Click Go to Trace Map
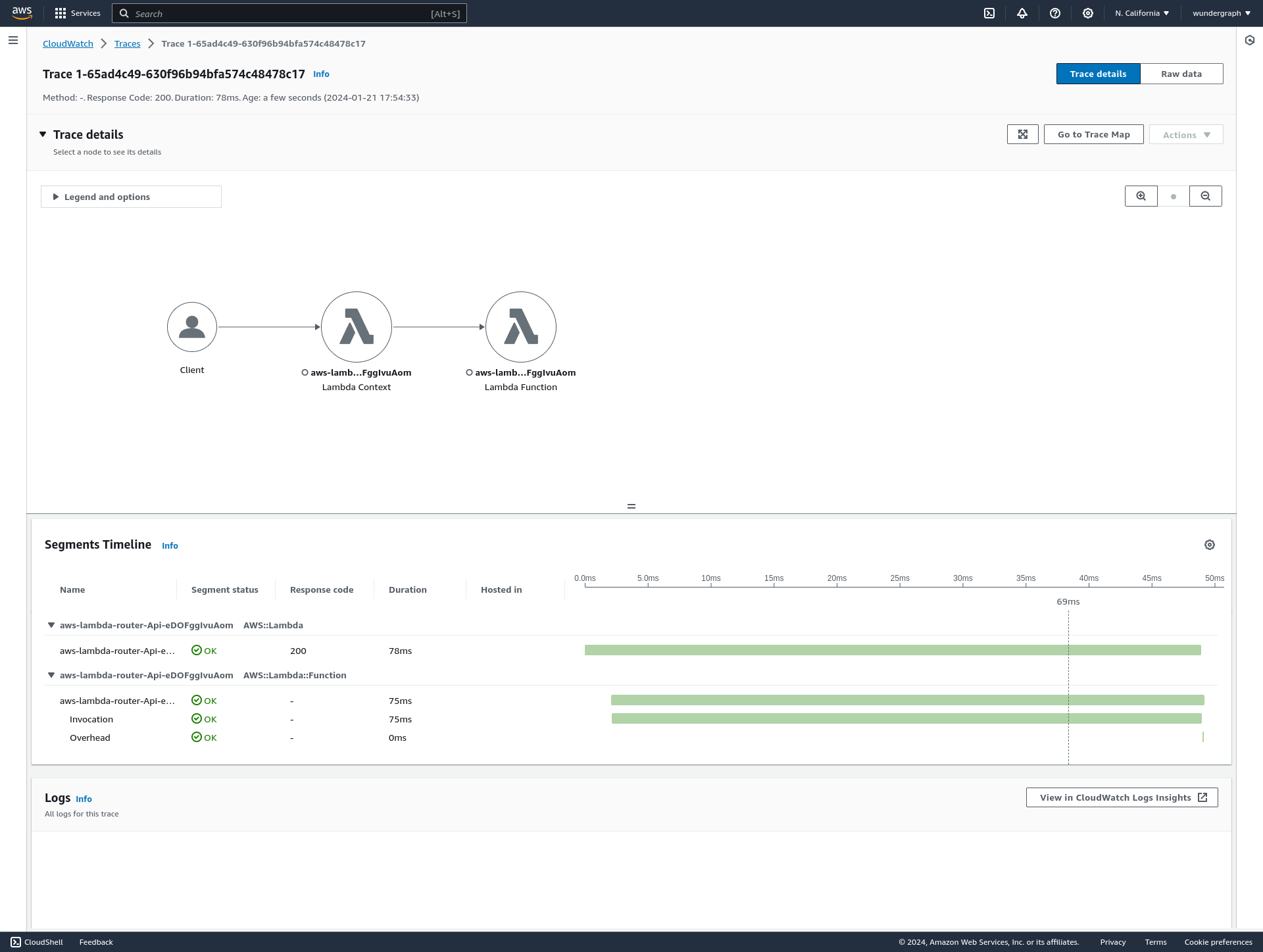The height and width of the screenshot is (952, 1263). (1093, 134)
